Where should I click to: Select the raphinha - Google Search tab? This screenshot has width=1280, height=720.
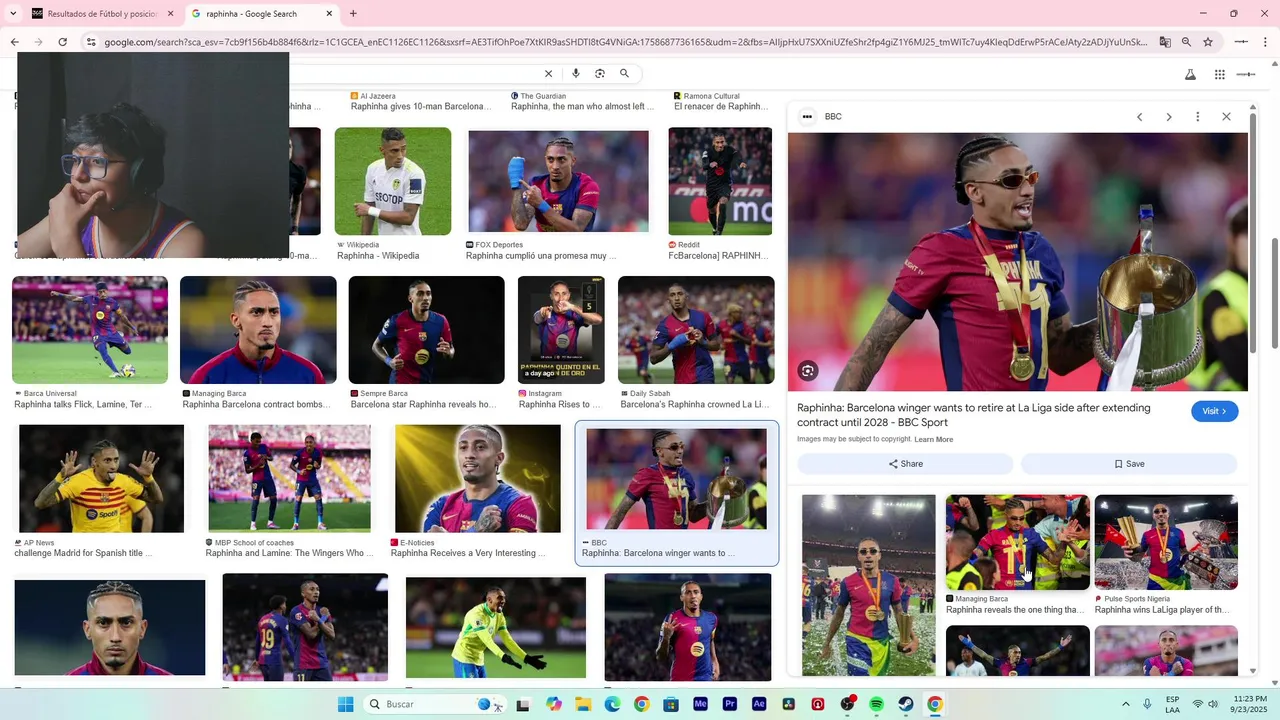click(262, 14)
